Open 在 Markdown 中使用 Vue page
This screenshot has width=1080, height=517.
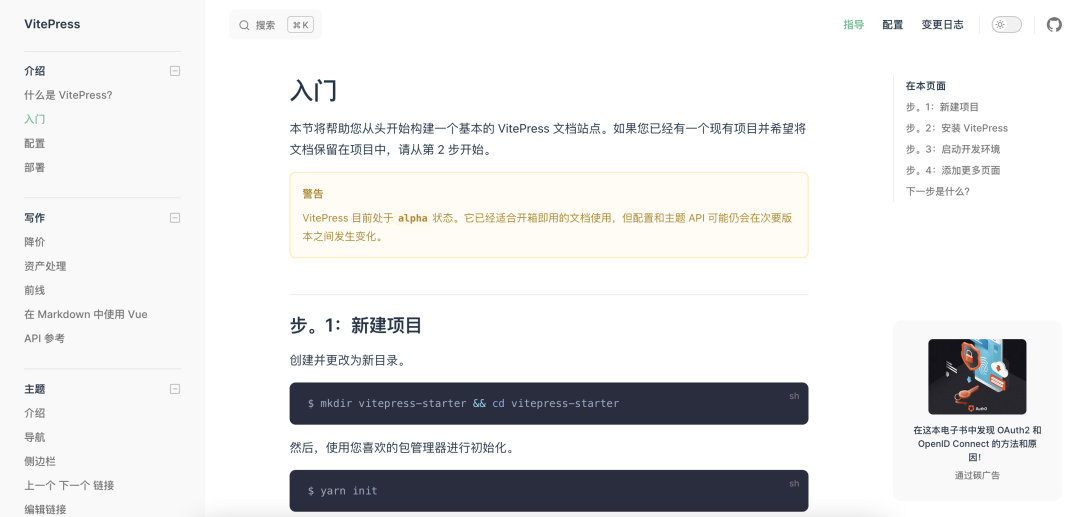click(86, 314)
